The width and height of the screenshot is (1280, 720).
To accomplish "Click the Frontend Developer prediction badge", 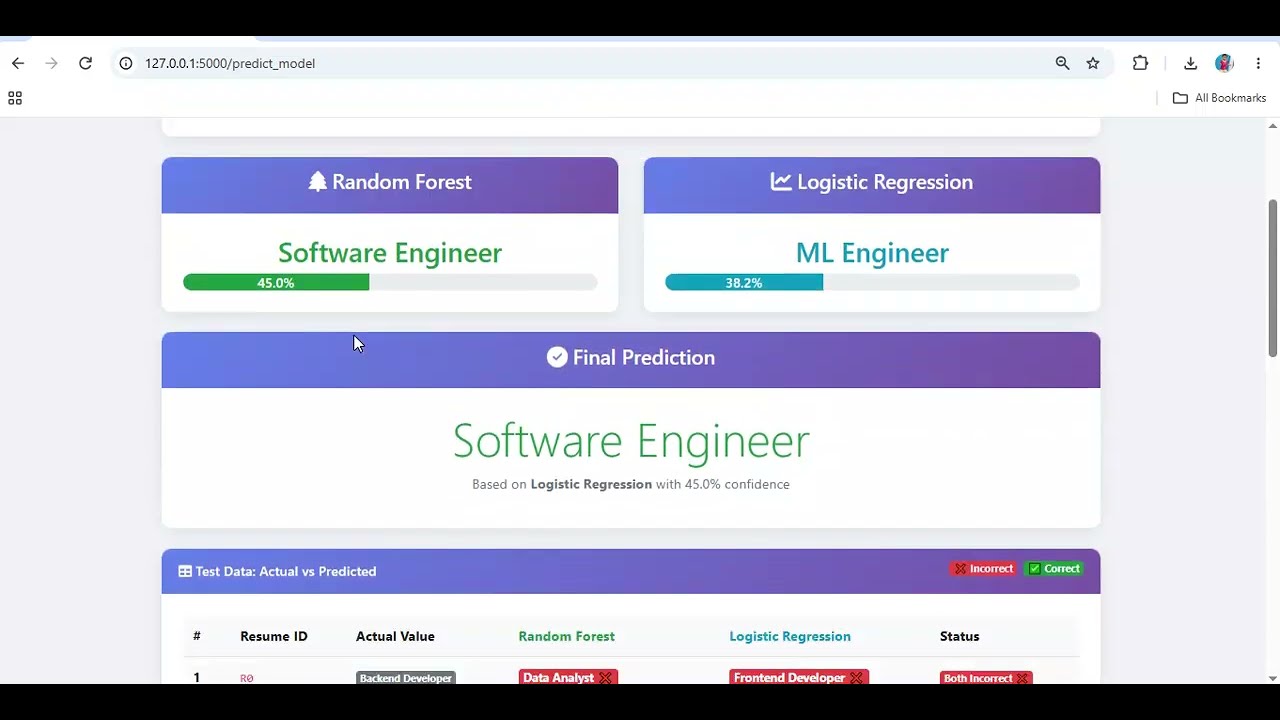I will tap(798, 678).
